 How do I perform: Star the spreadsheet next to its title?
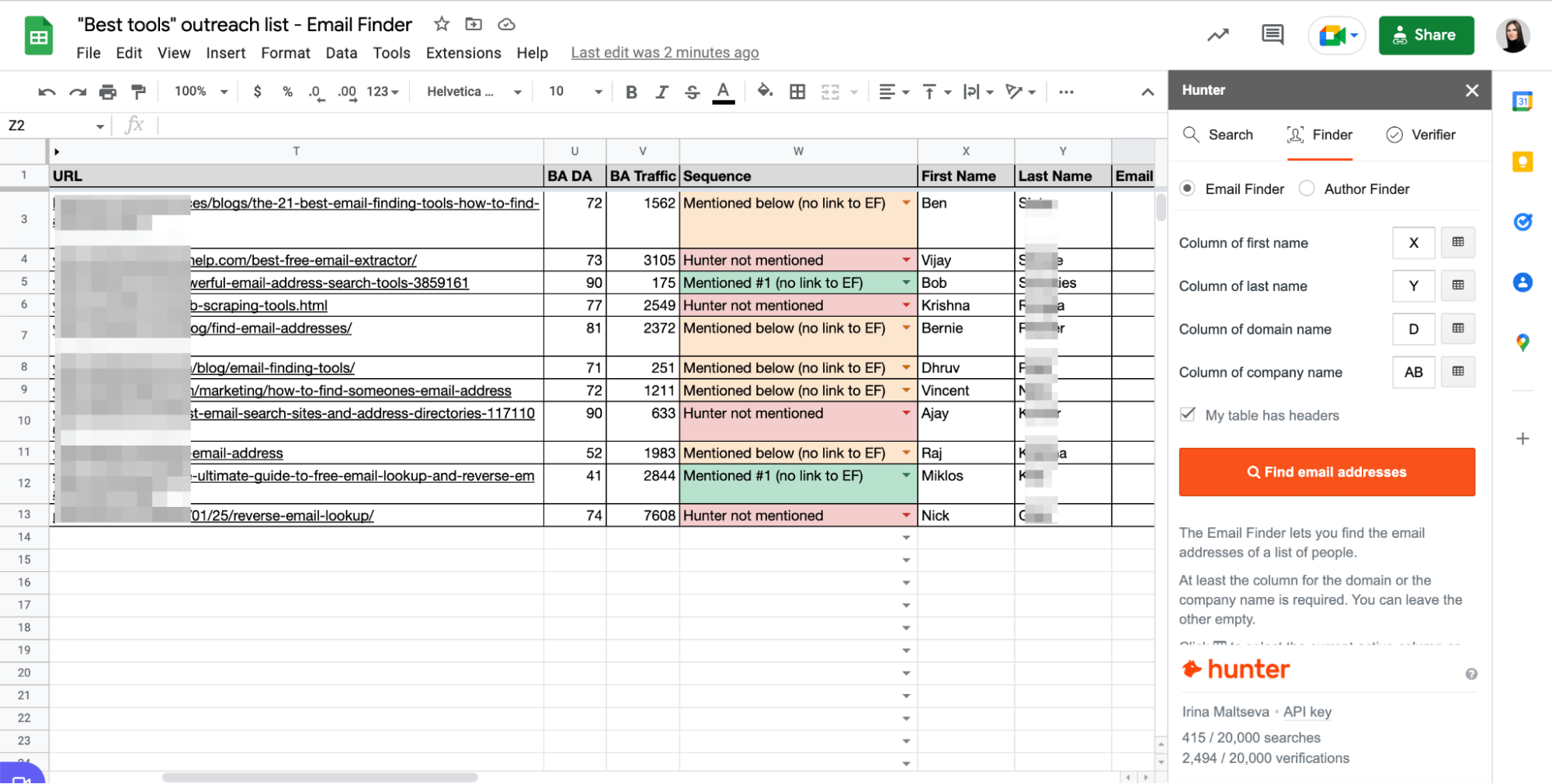point(441,24)
